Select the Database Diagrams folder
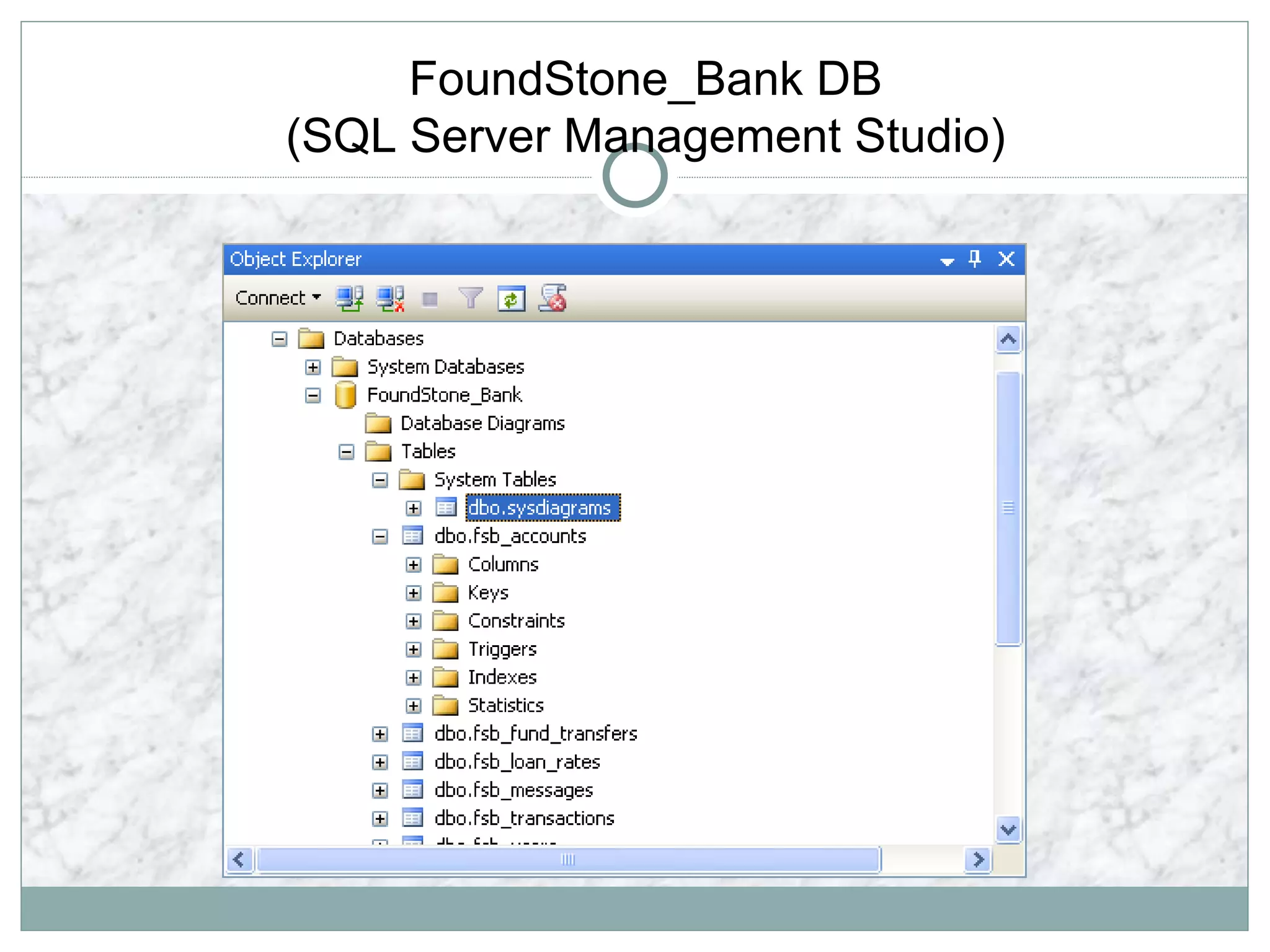Viewport: 1270px width, 952px height. click(x=483, y=423)
